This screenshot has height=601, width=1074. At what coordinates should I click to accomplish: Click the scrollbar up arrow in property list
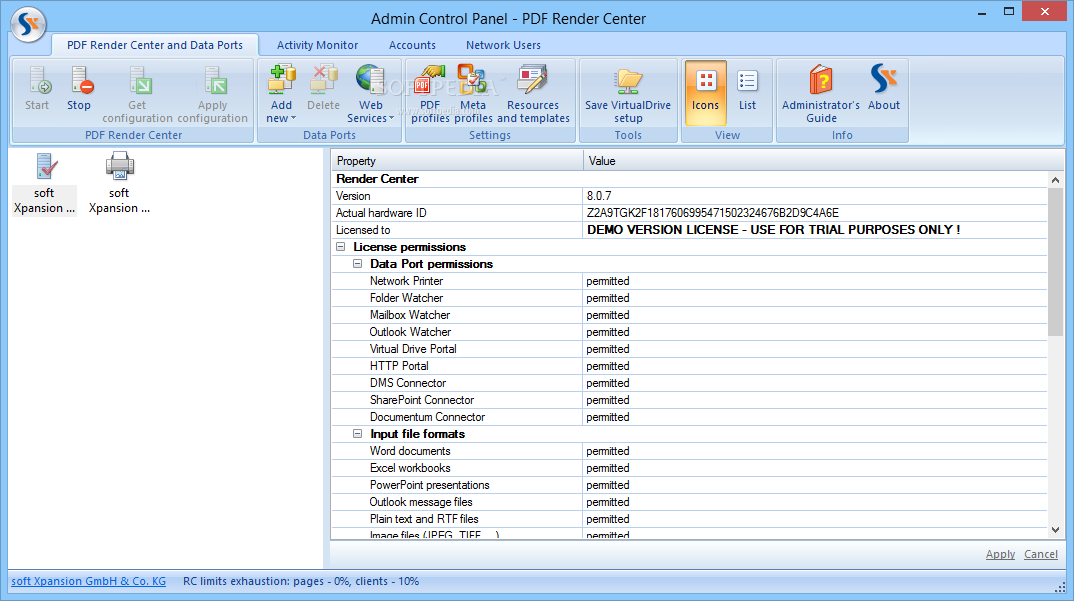(1055, 180)
